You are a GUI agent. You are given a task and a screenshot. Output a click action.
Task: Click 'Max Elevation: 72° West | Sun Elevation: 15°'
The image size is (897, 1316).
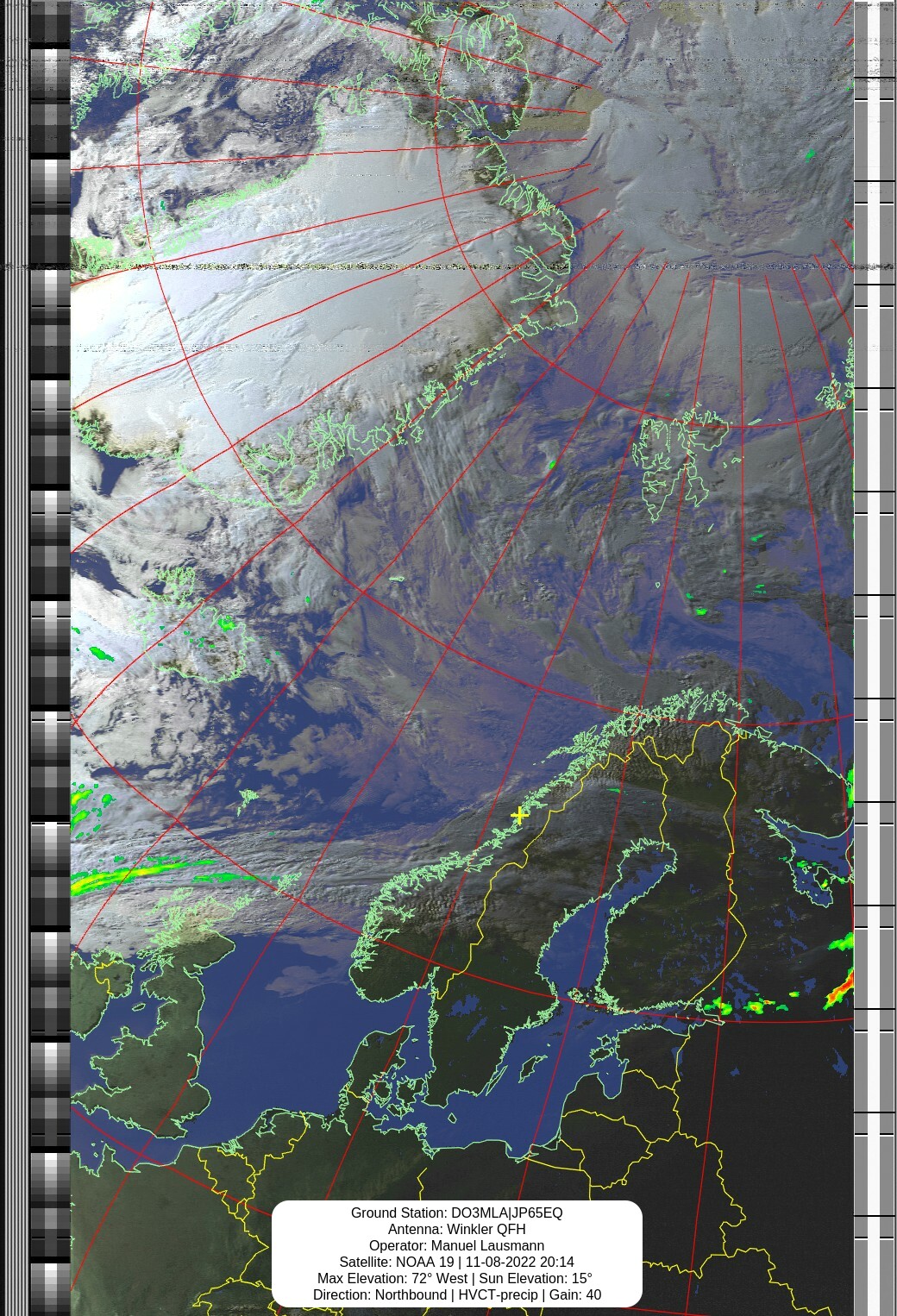(x=455, y=1278)
